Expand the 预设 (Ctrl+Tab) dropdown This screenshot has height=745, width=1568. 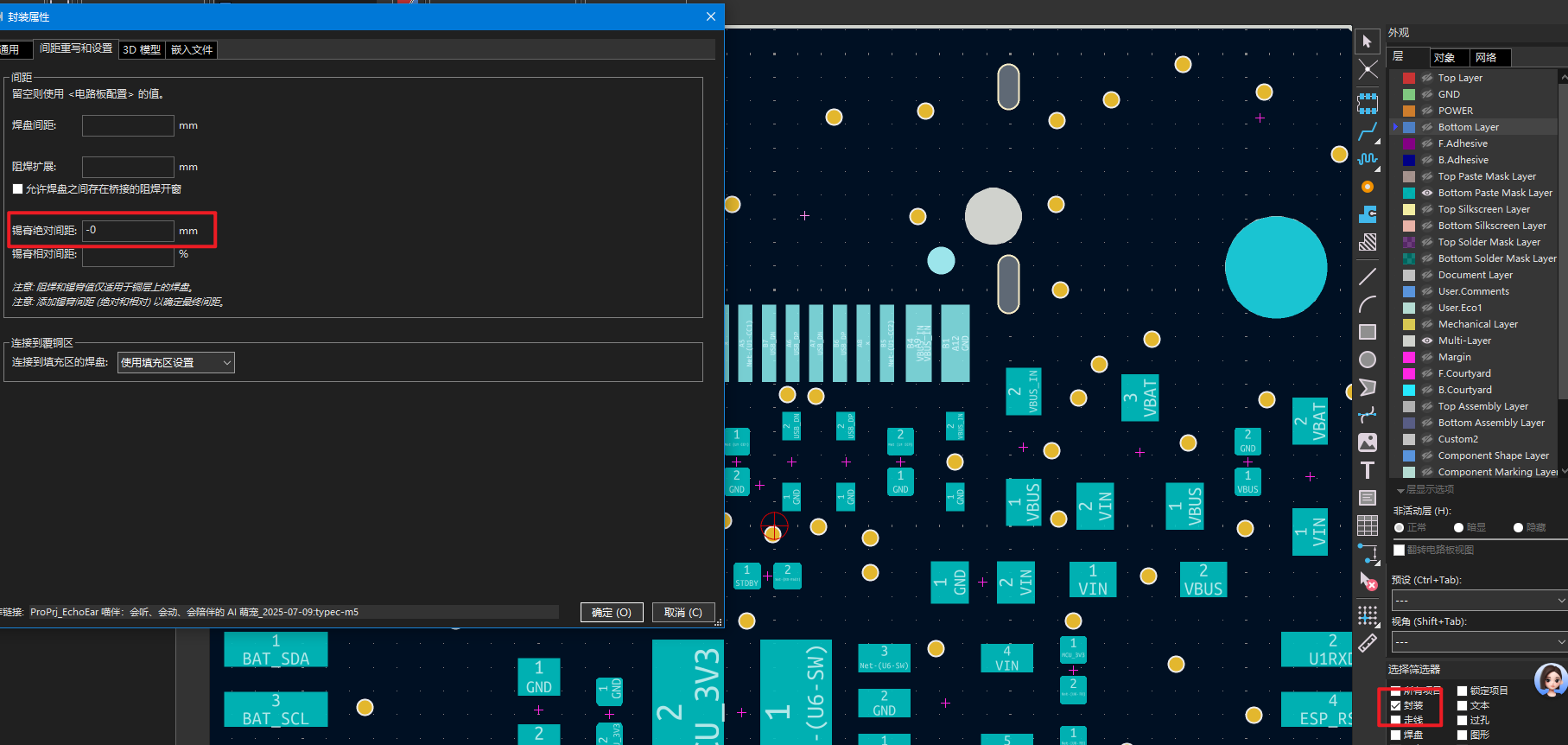click(1478, 601)
